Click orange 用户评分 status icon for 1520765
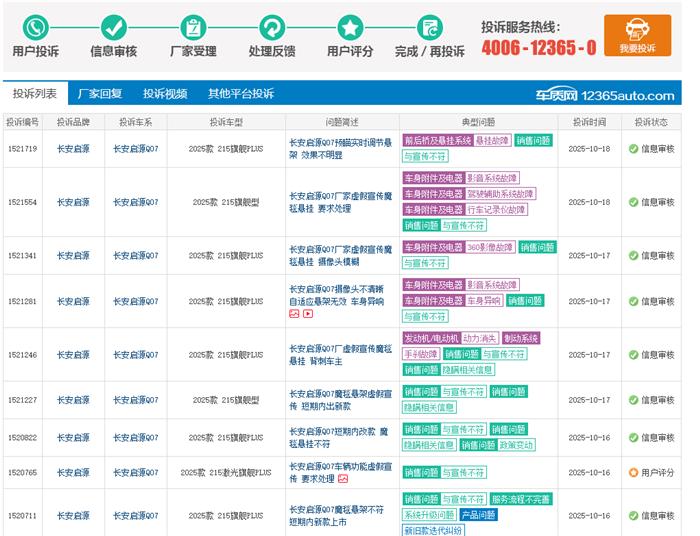 coord(633,472)
